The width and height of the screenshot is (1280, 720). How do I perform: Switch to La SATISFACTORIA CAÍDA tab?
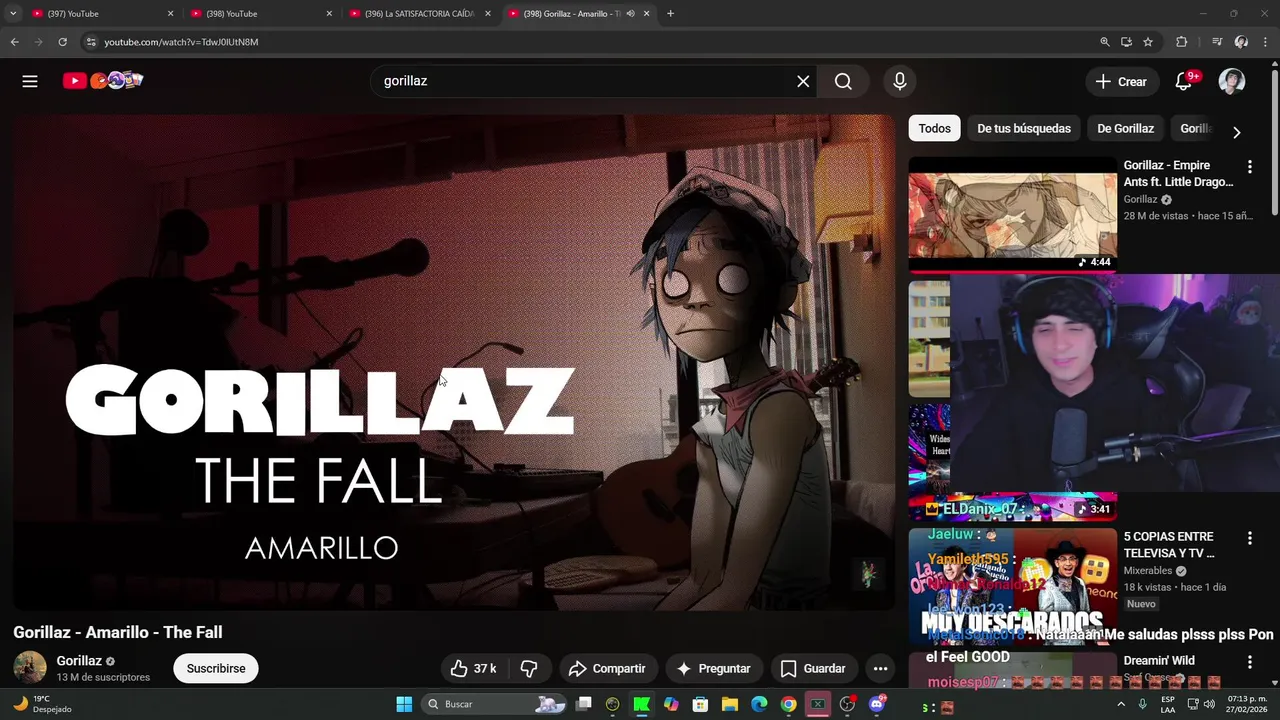(420, 14)
